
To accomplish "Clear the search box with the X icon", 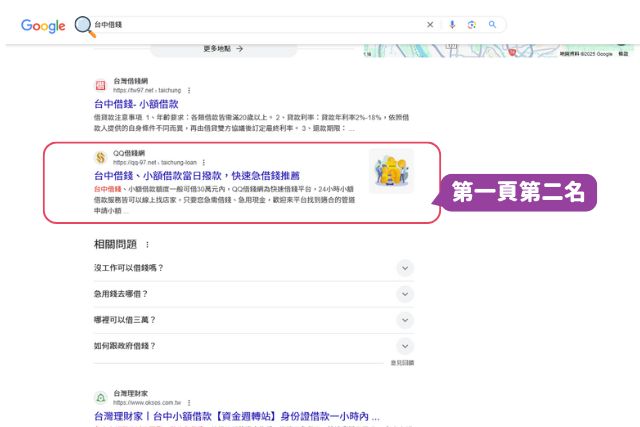I will (430, 24).
